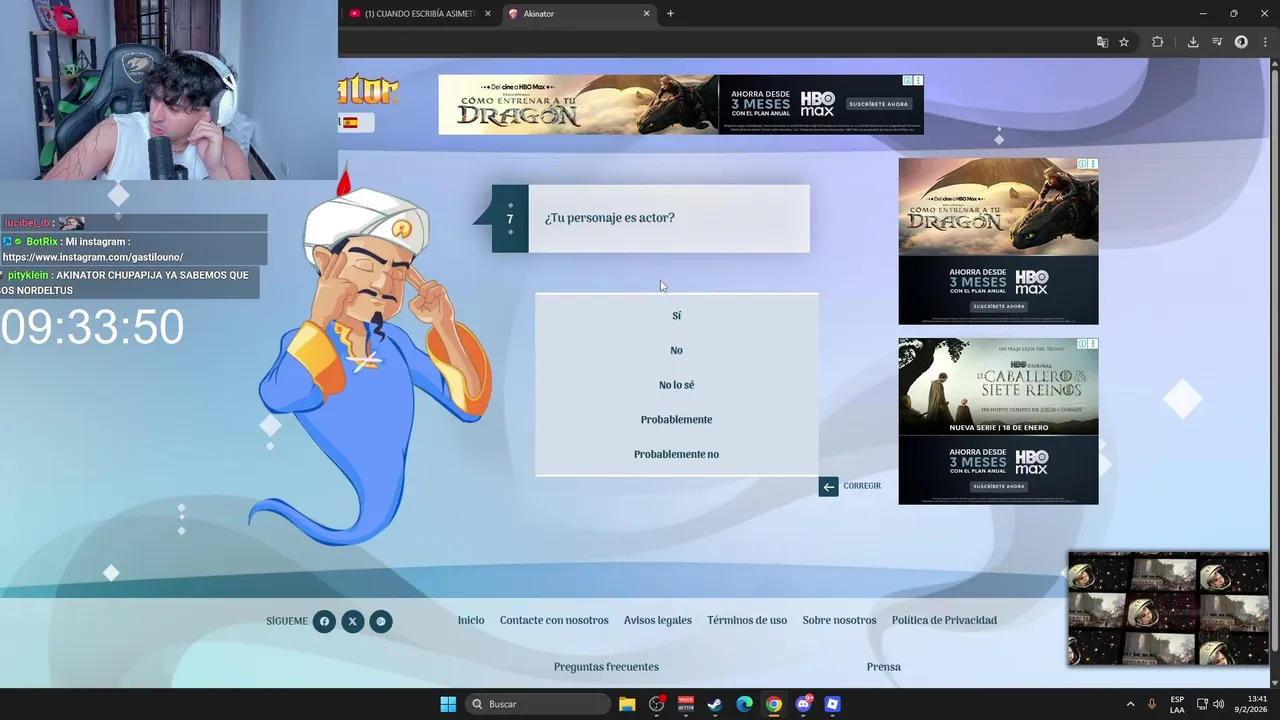Open the right-side 'Cómo entrenar a tu dragón' ad

998,241
